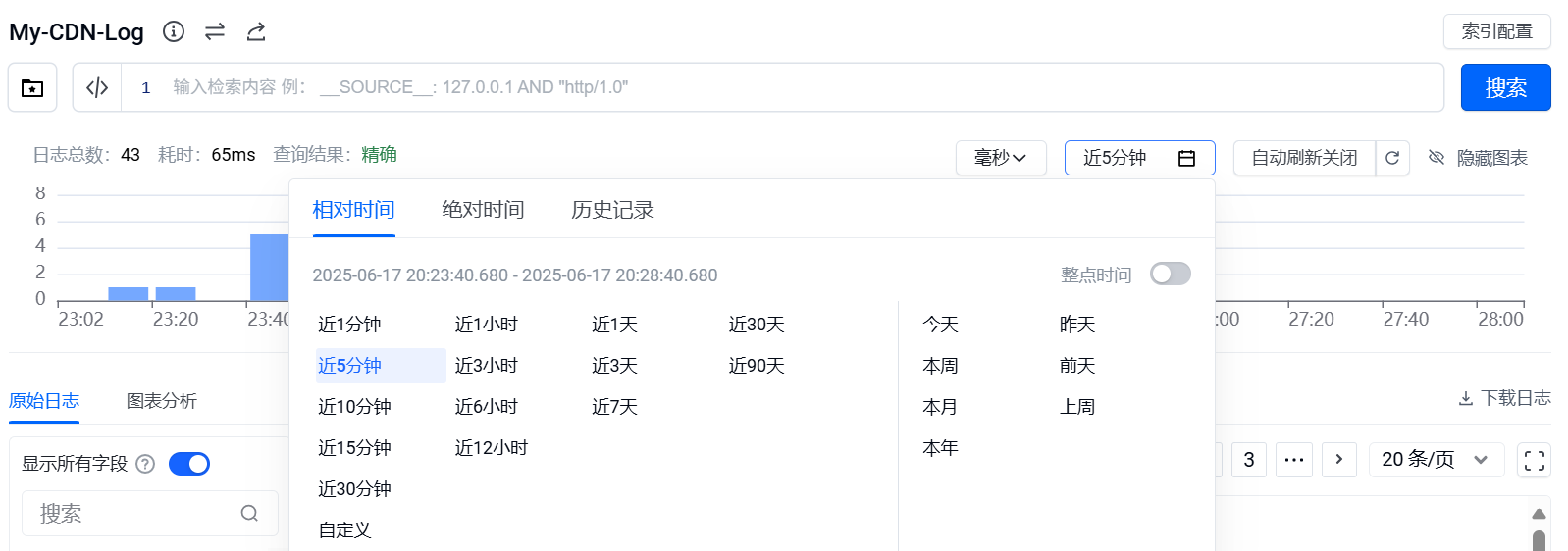Open the saved searches folder icon

point(32,88)
